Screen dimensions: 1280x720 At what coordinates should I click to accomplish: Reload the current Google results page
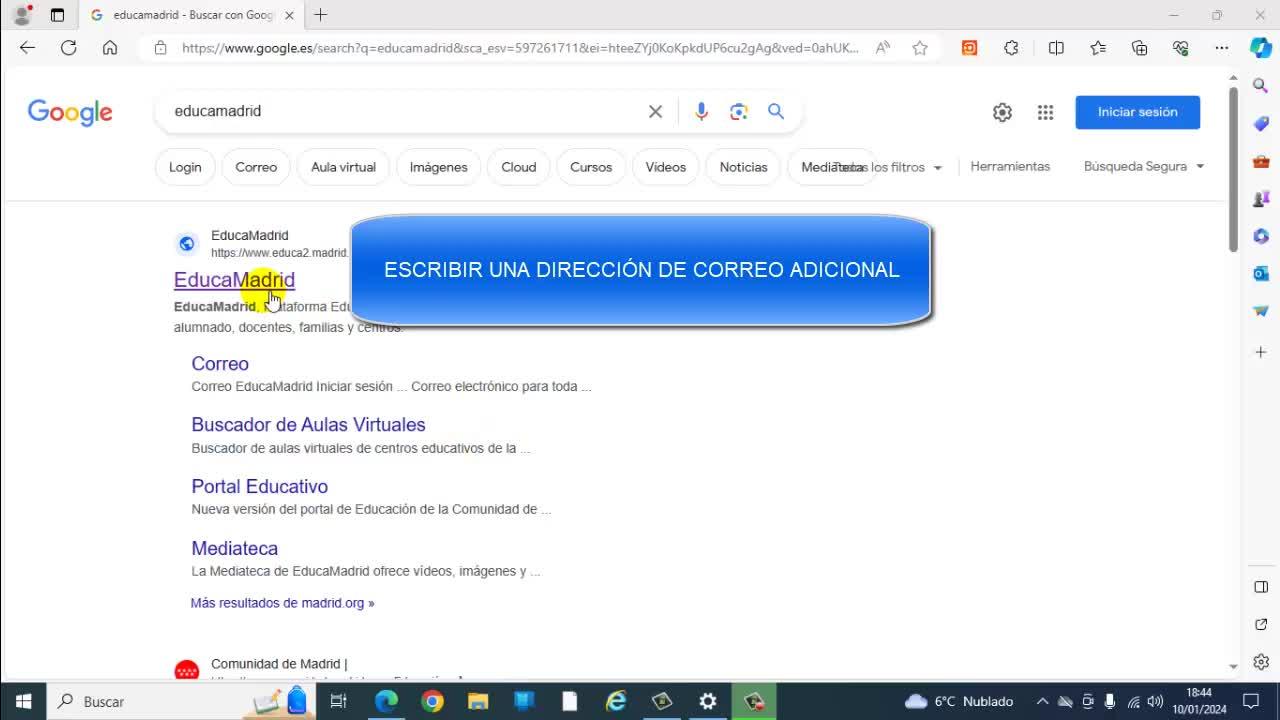(68, 47)
